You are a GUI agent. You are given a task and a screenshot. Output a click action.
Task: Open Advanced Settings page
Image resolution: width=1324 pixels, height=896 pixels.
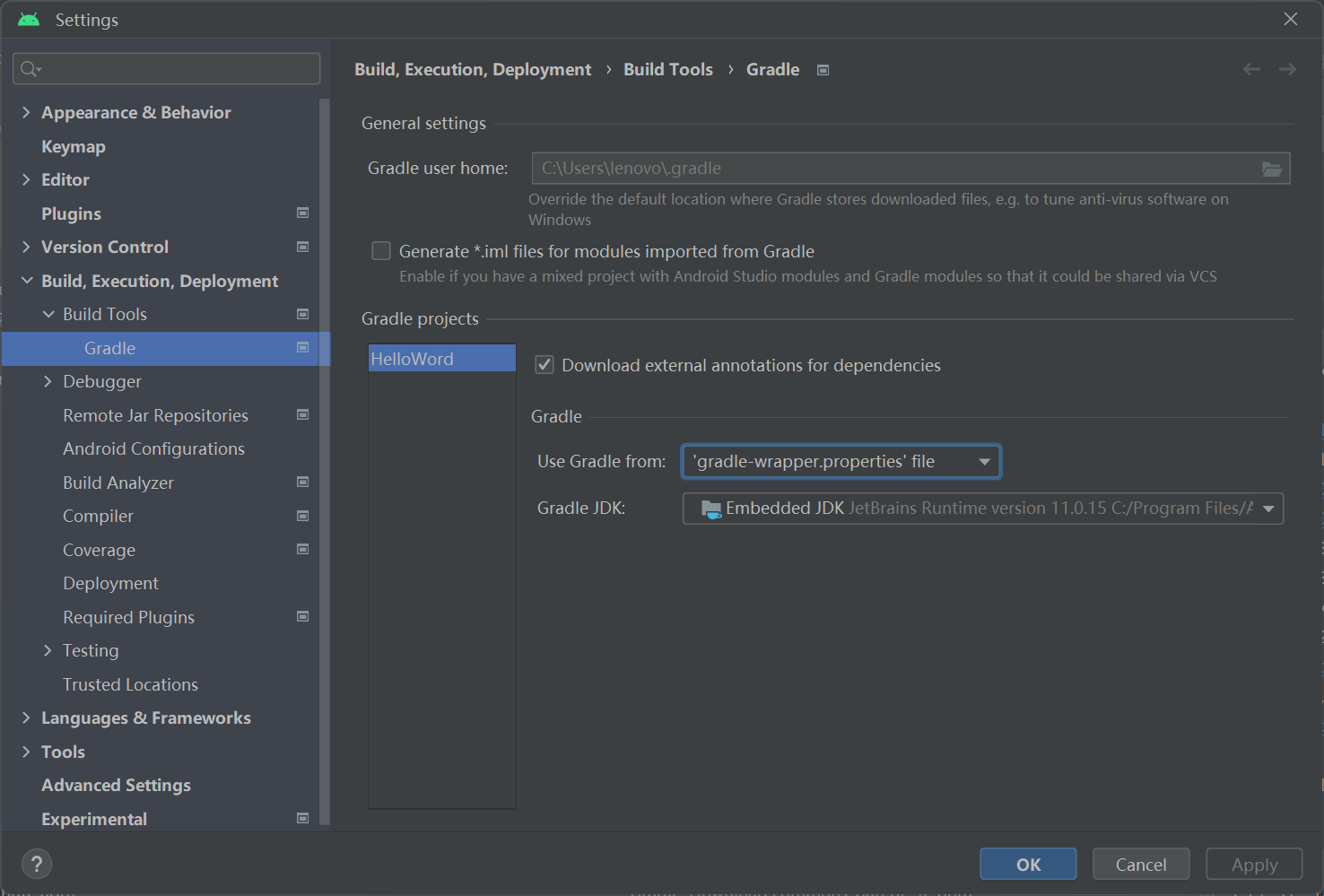116,785
